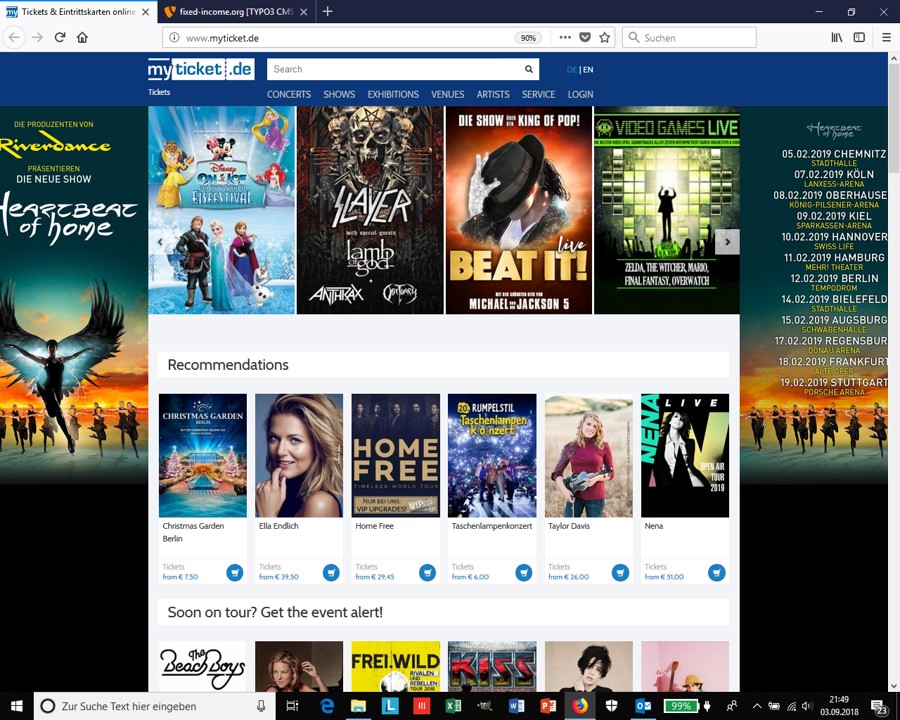Viewport: 900px width, 720px height.
Task: Switch site language to DE
Action: [572, 69]
